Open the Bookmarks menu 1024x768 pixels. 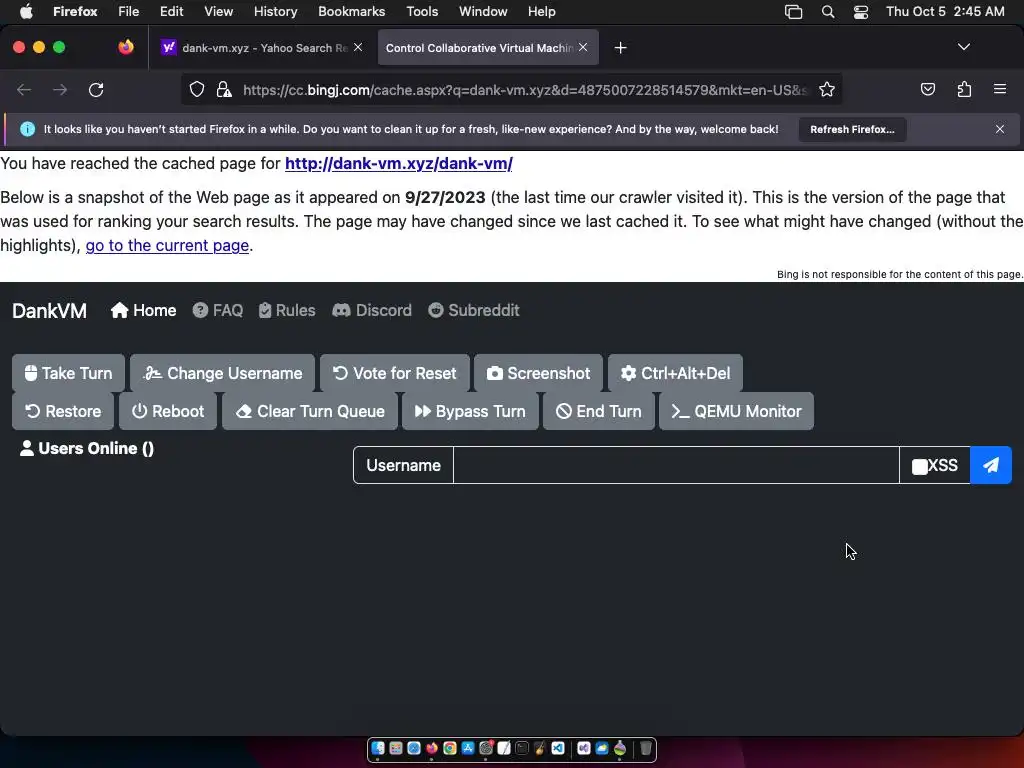pyautogui.click(x=351, y=11)
